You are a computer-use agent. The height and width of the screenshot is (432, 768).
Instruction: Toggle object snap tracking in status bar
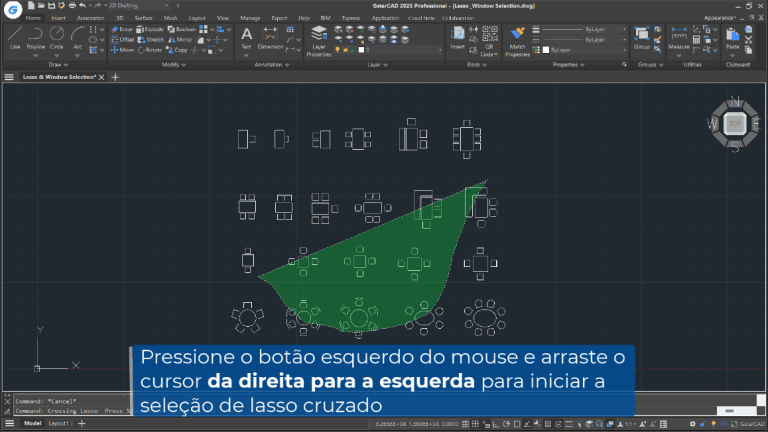(527, 424)
